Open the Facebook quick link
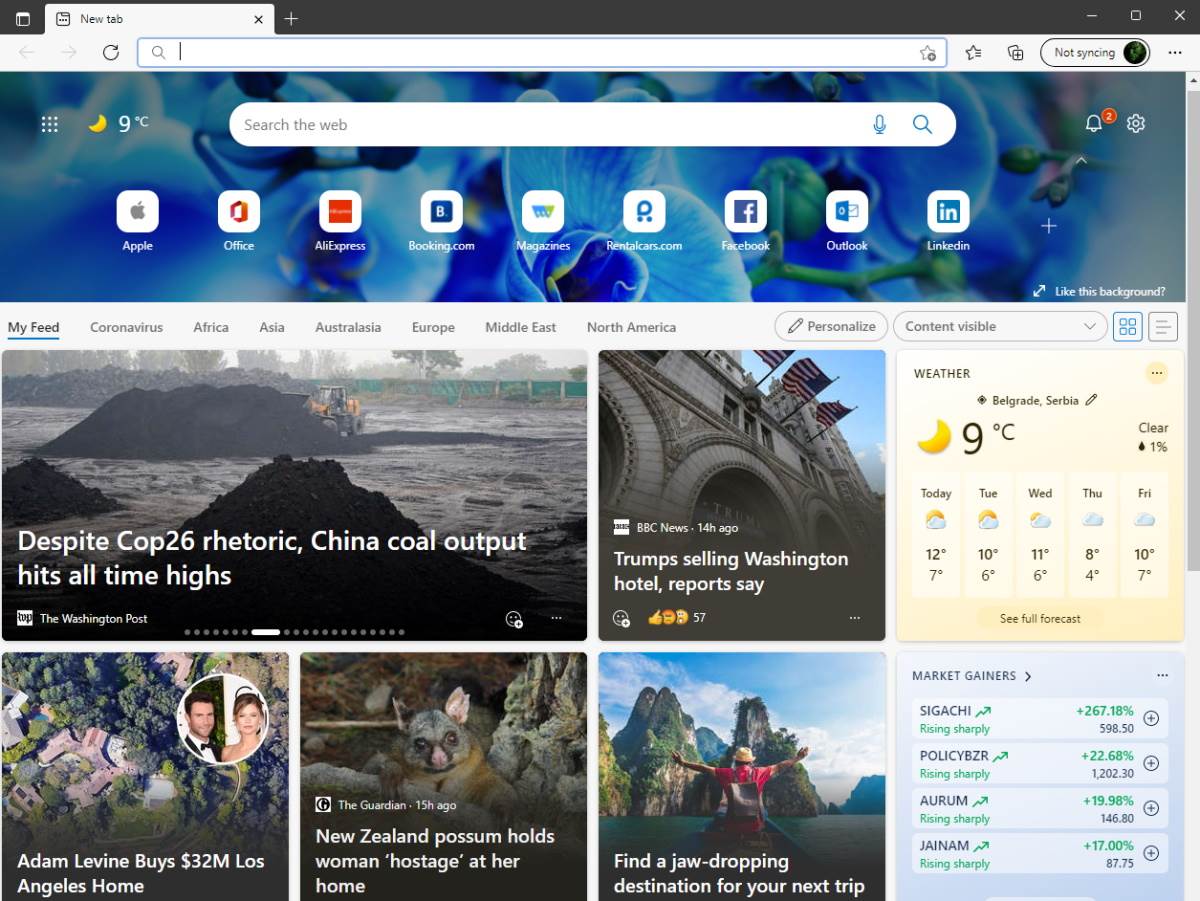1200x901 pixels. (x=745, y=211)
